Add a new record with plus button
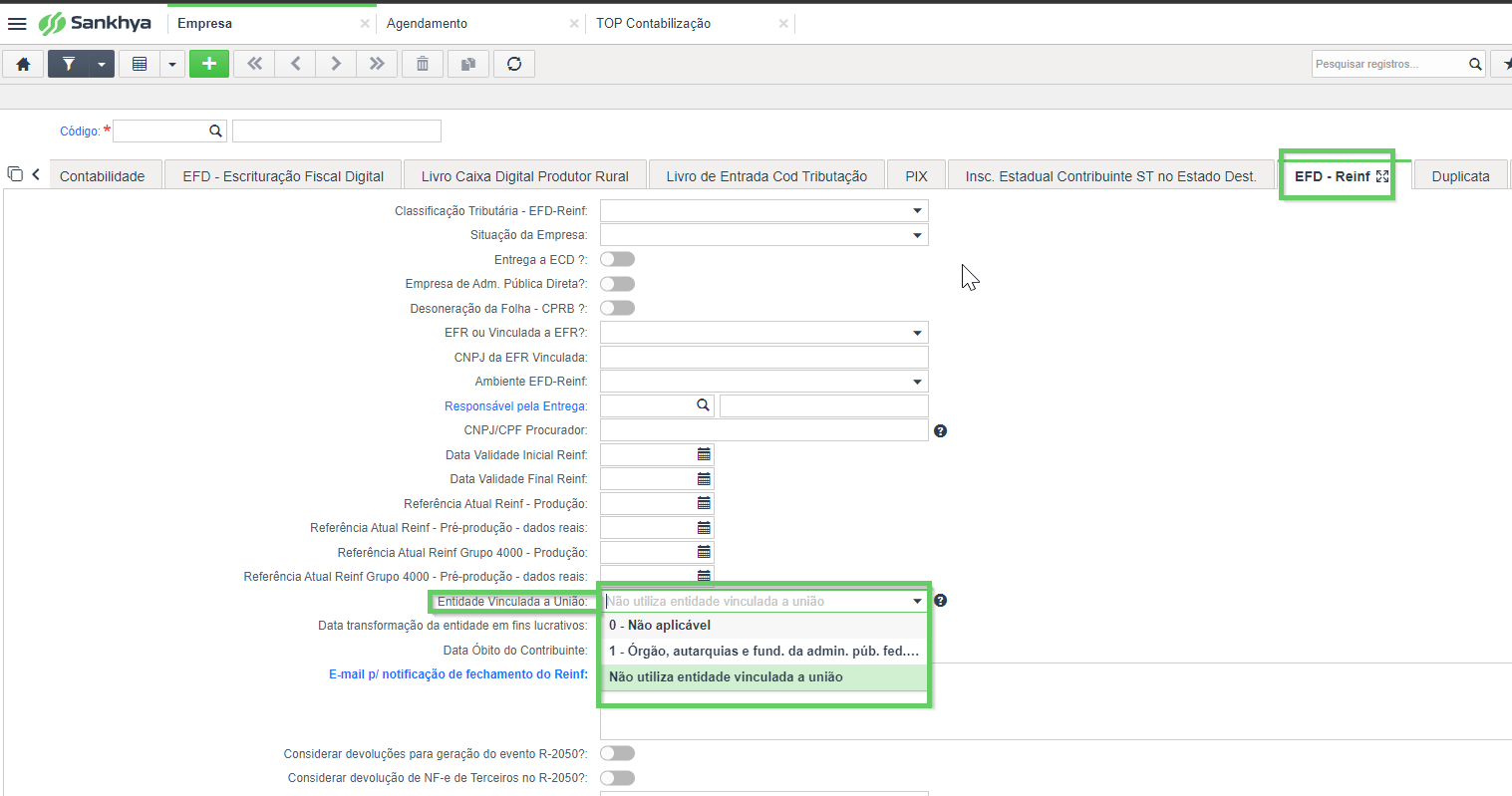This screenshot has width=1512, height=796. (209, 64)
